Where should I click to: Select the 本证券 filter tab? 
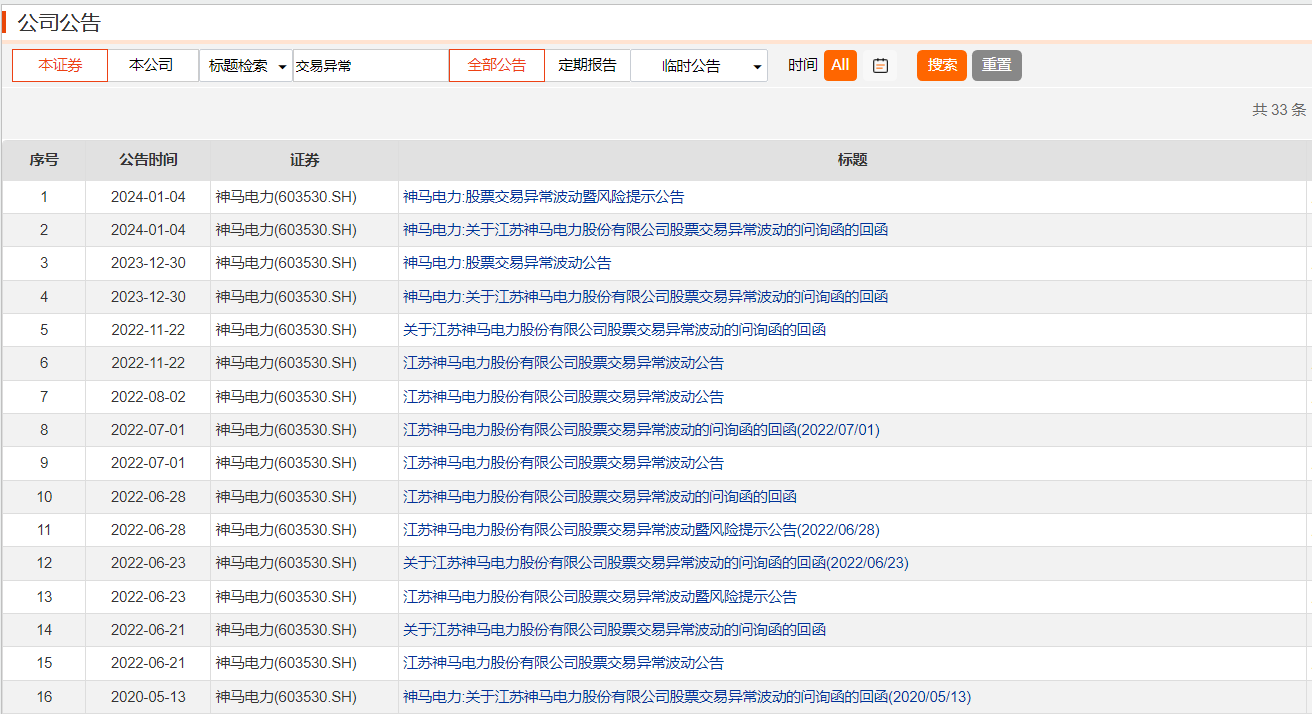coord(60,65)
